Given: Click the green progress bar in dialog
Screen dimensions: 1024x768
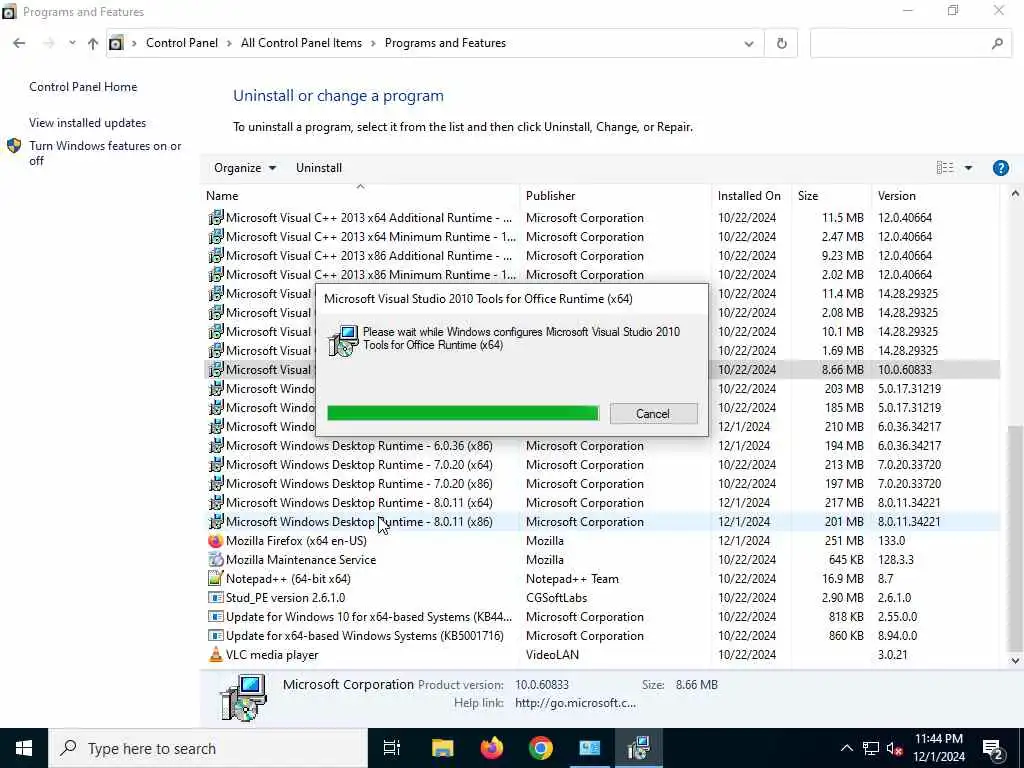Looking at the screenshot, I should 462,413.
